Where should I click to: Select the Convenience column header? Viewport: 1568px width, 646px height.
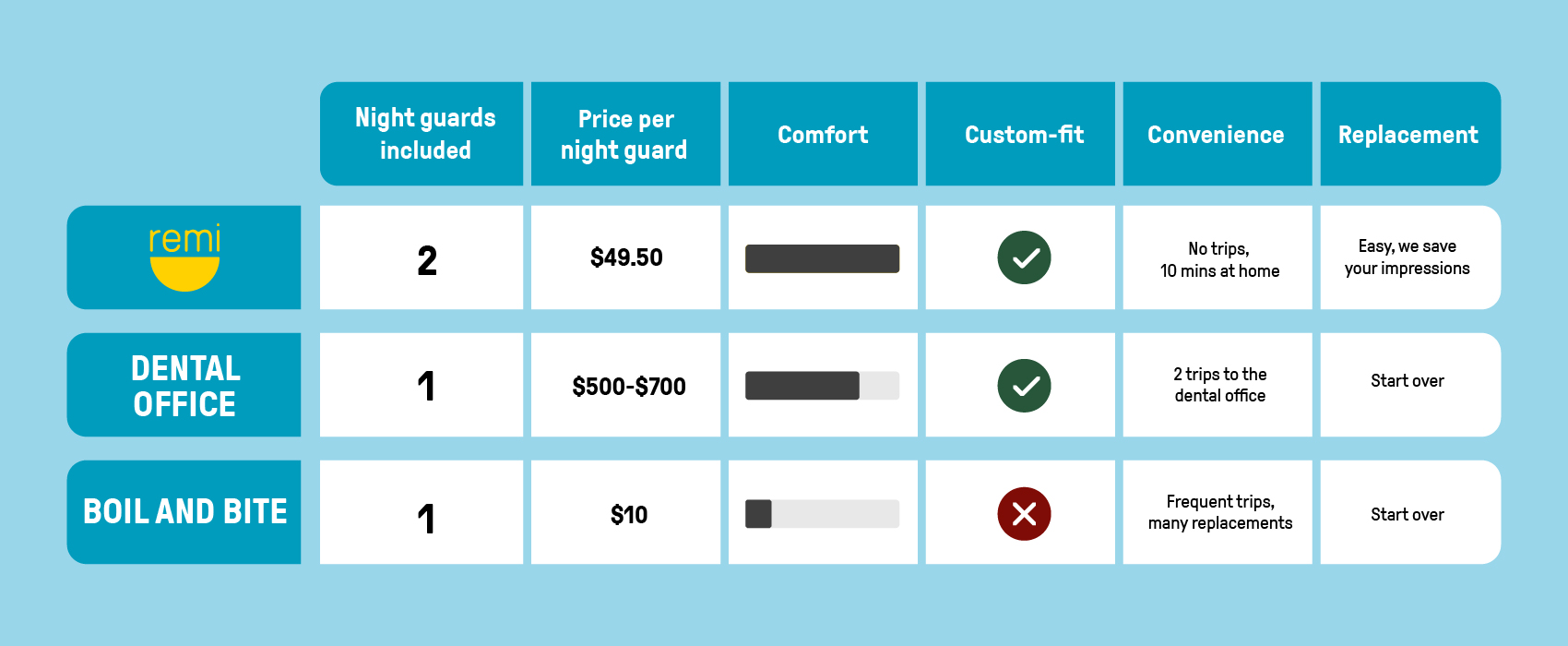(1218, 134)
